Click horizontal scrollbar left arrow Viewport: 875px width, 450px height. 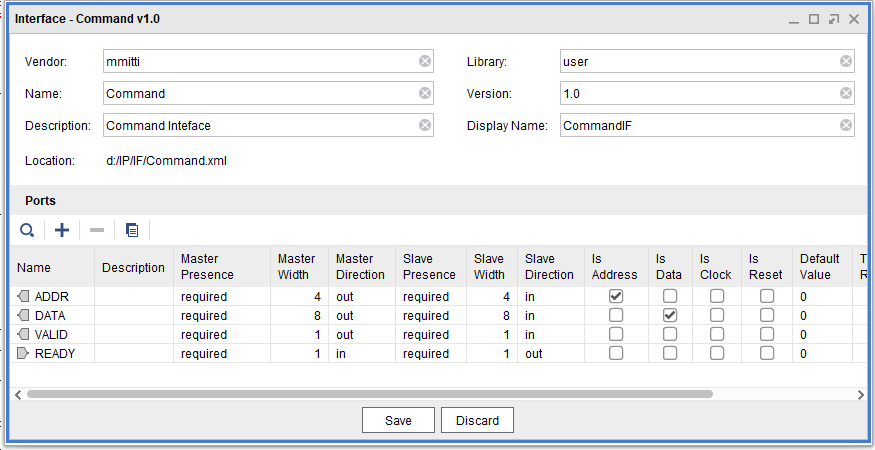pyautogui.click(x=18, y=394)
